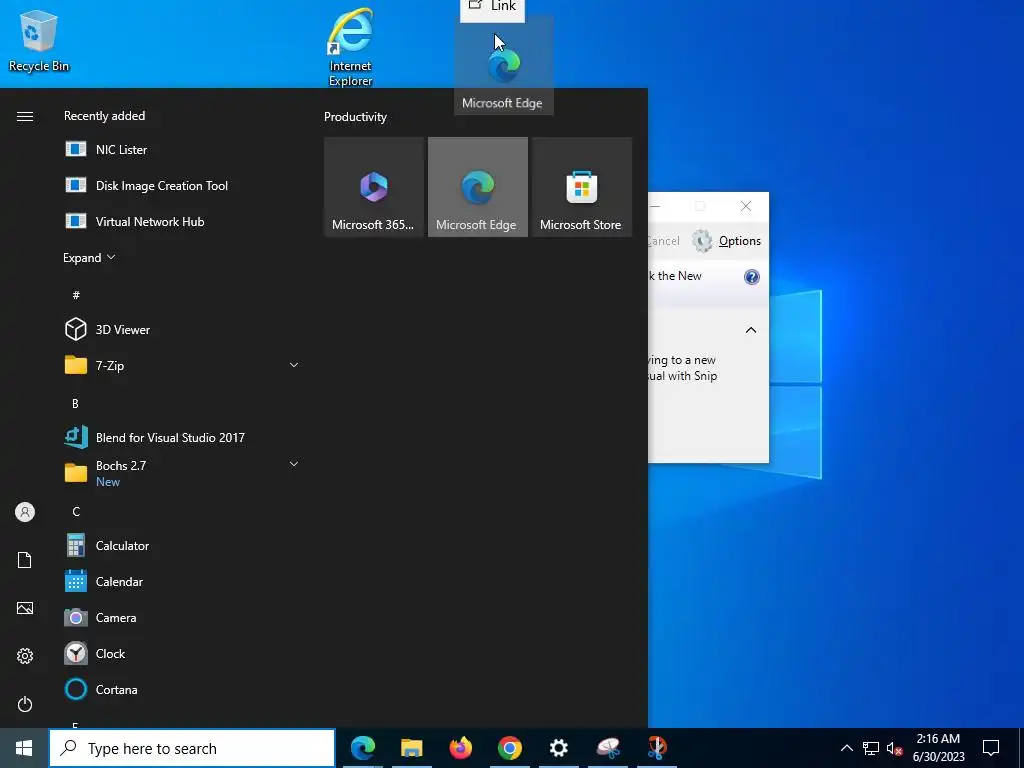Open the red scissors app on the taskbar
The height and width of the screenshot is (768, 1024).
tap(656, 748)
